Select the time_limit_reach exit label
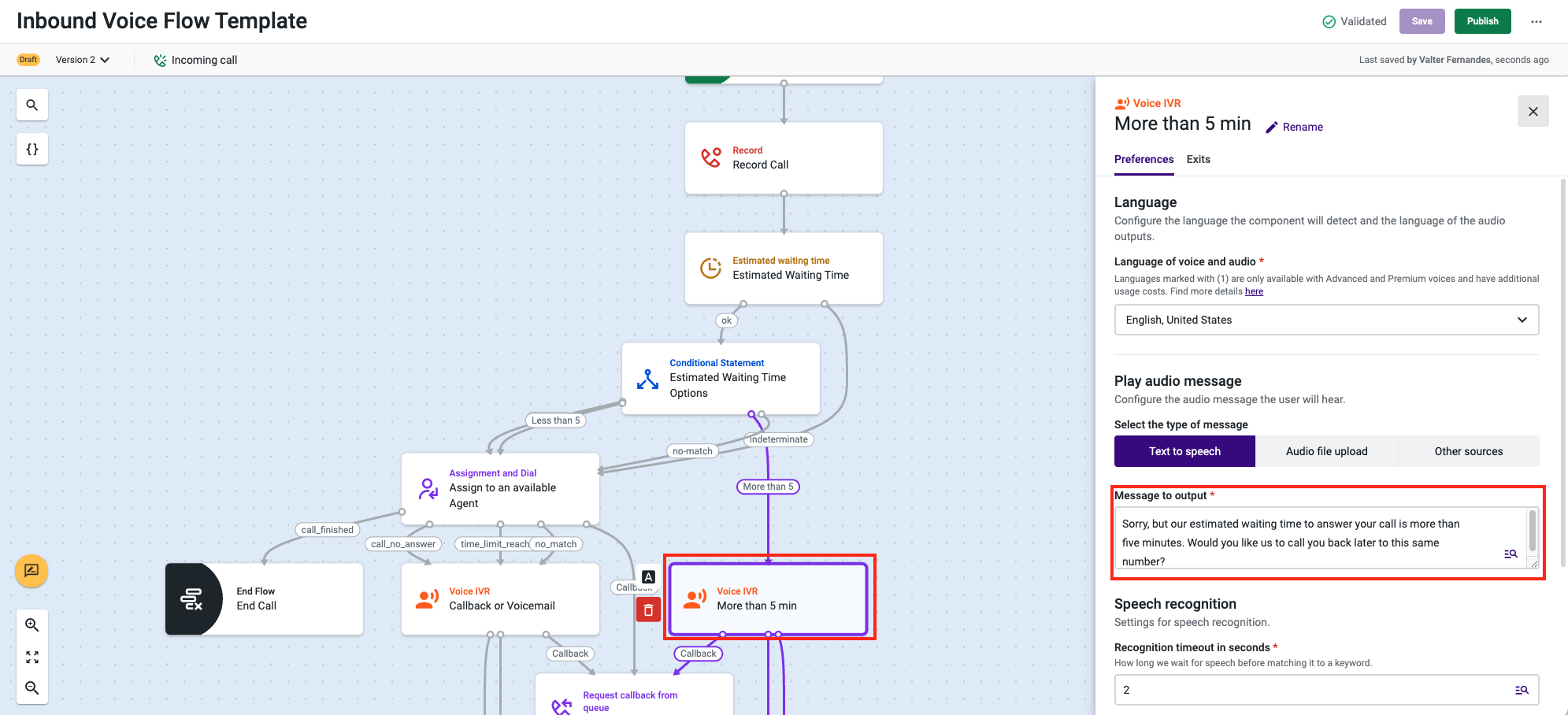 pyautogui.click(x=493, y=544)
